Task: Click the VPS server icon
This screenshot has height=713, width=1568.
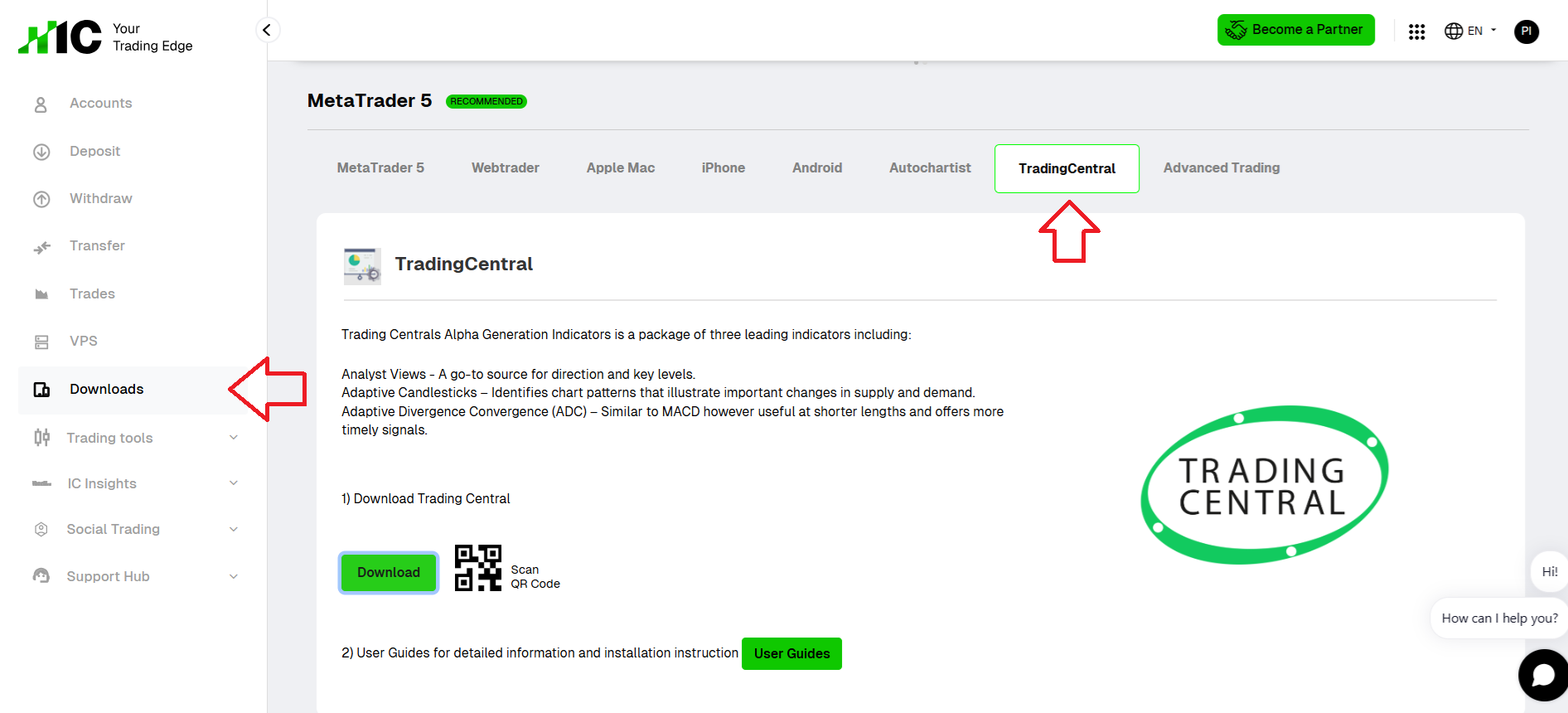Action: (x=41, y=342)
